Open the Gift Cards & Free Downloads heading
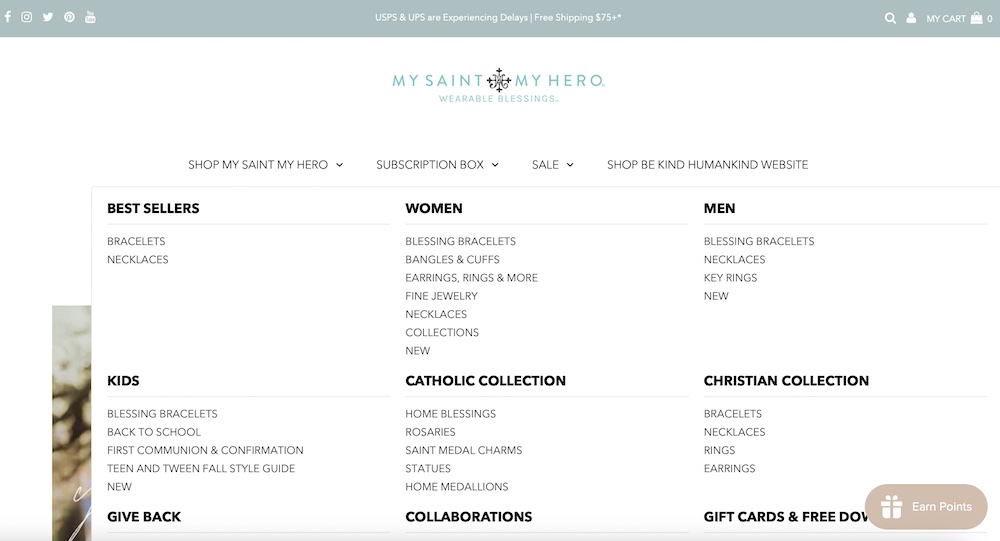The image size is (1000, 541). (786, 517)
